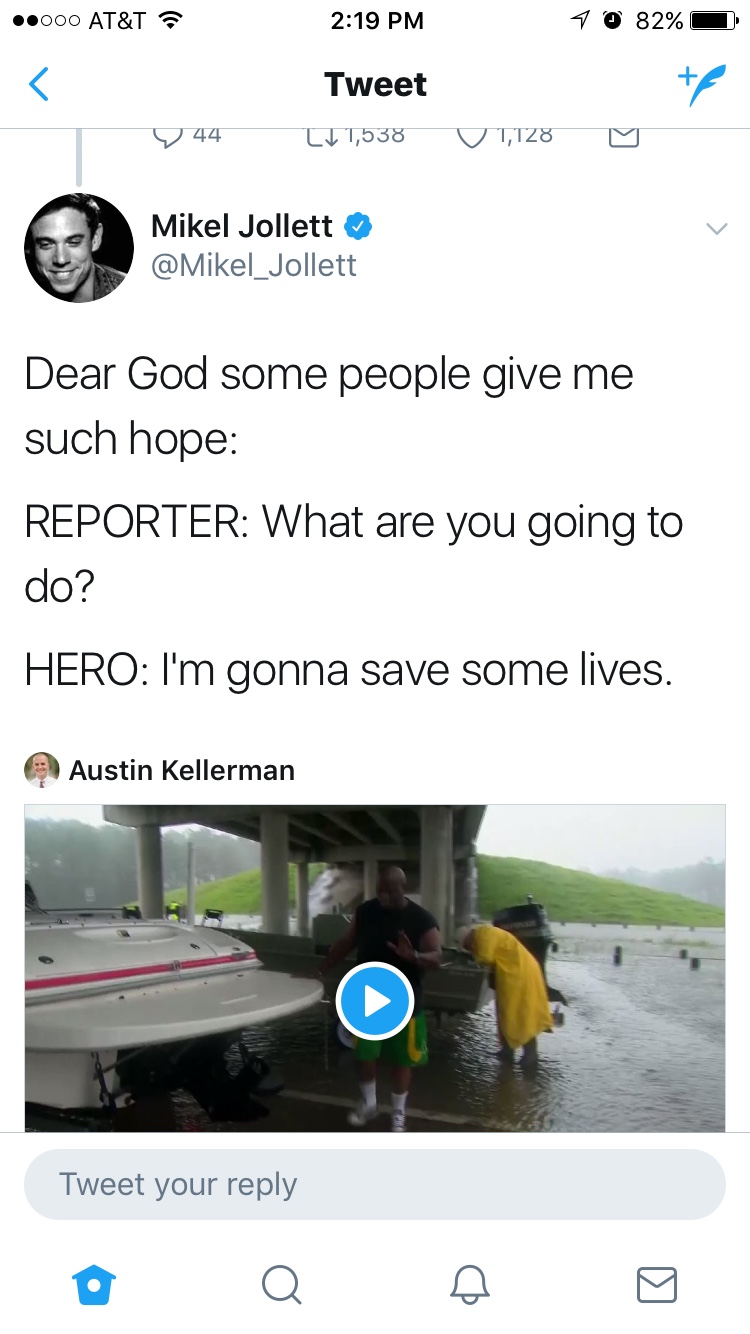Open Mikel Jollett's profile picture
The height and width of the screenshot is (1334, 750).
pyautogui.click(x=79, y=248)
